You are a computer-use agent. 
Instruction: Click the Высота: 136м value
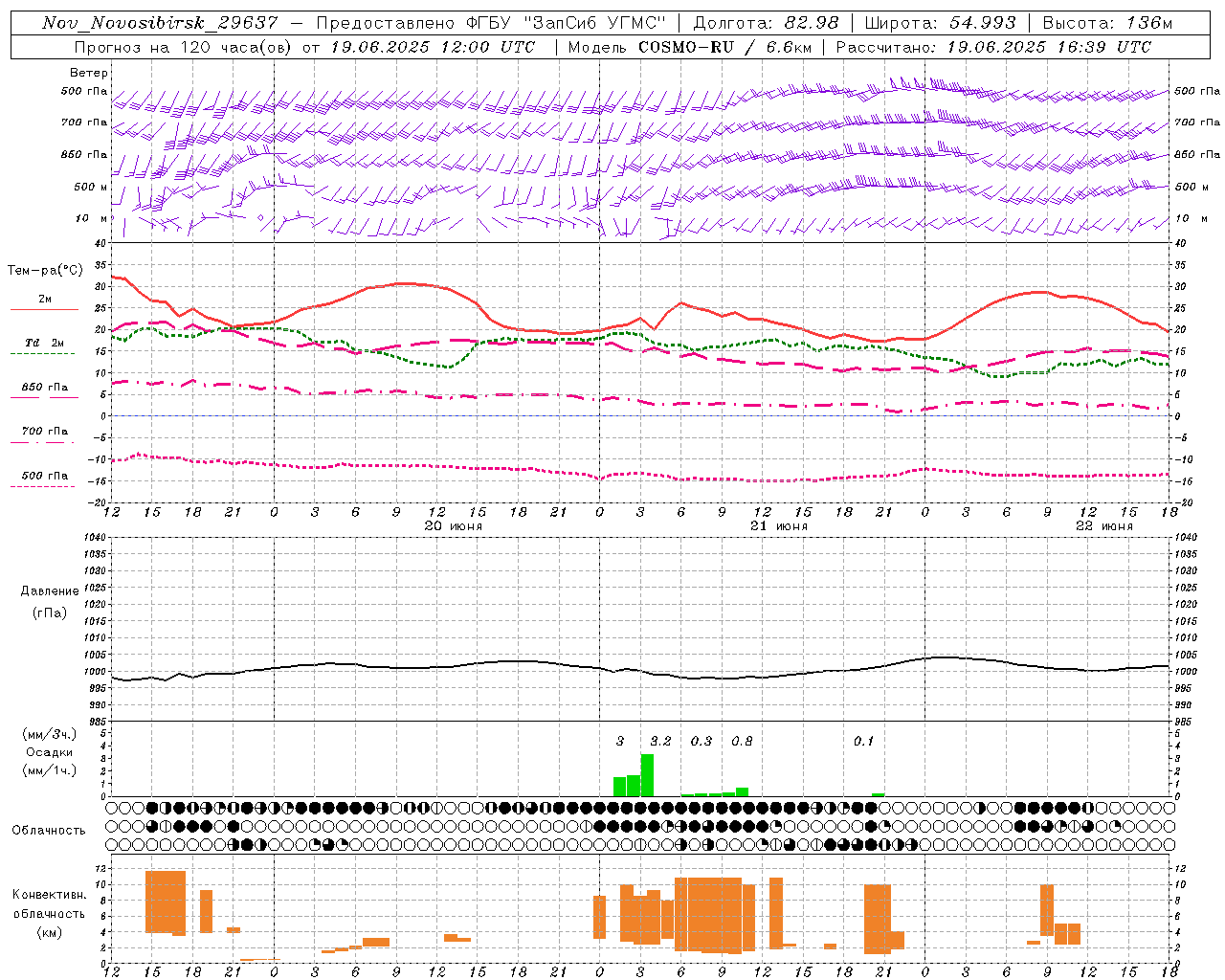point(1107,23)
